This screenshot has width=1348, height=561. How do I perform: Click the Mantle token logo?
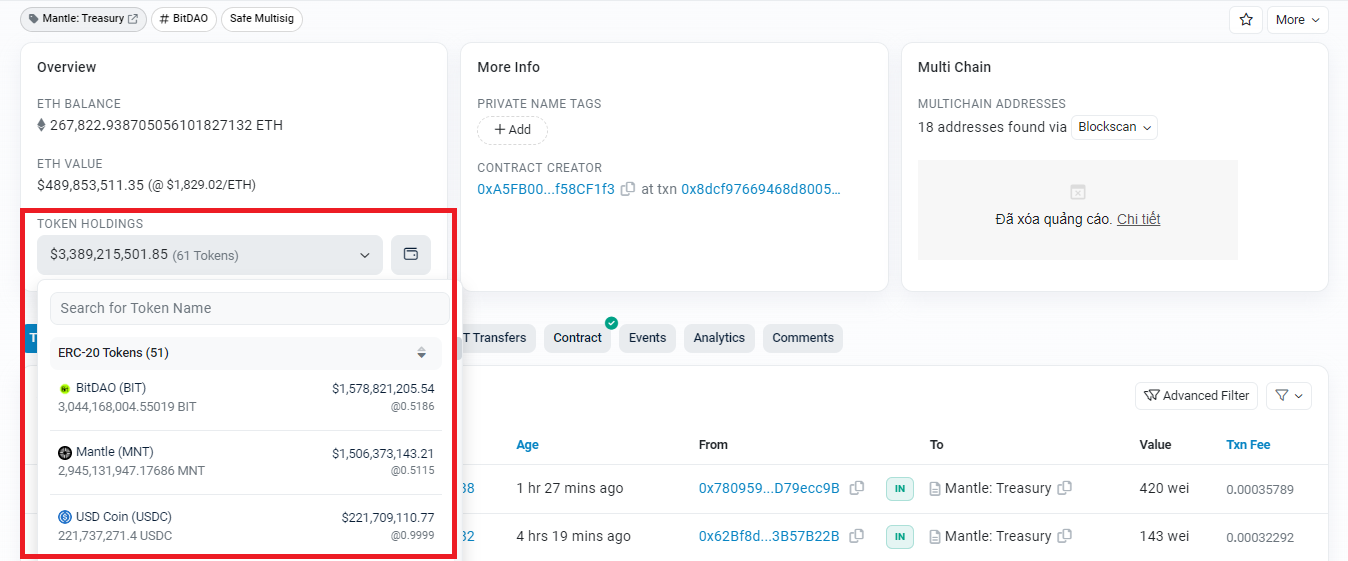click(x=65, y=452)
